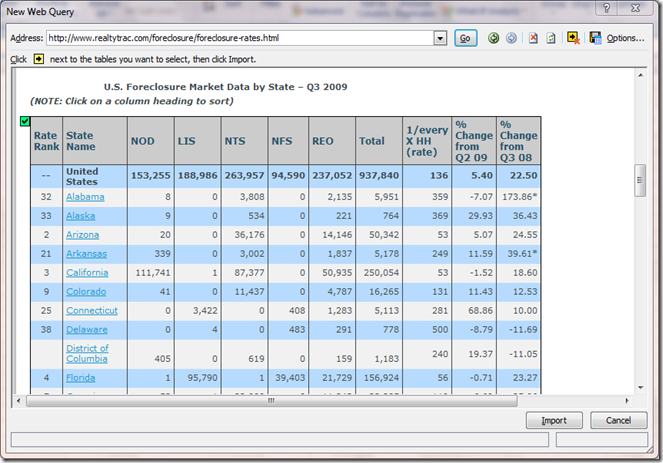This screenshot has width=663, height=463.
Task: Click Connecticut's 68.86 change value
Action: 480,311
